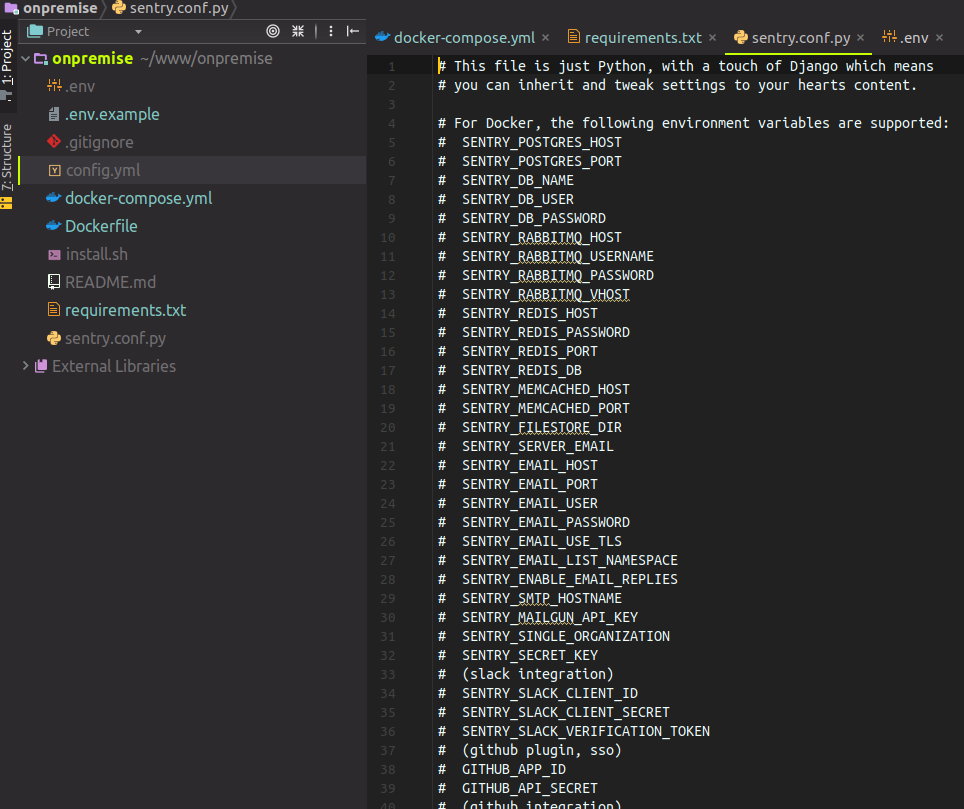Hide the Project tool window
The height and width of the screenshot is (809, 964).
tap(353, 31)
